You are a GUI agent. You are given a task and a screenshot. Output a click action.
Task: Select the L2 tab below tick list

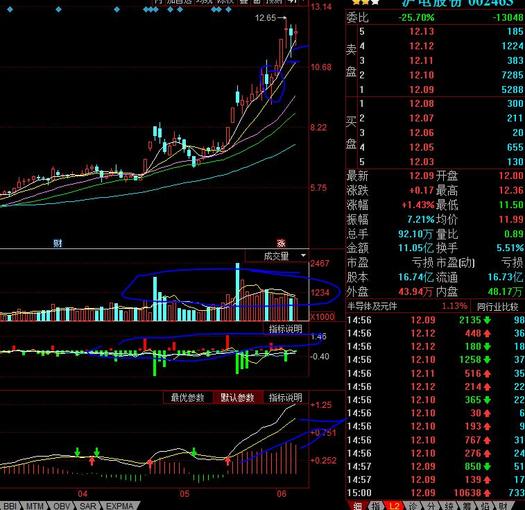point(394,506)
